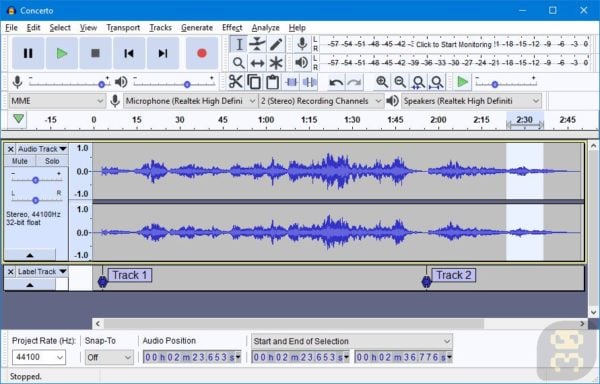
Task: Collapse the Label Track with up arrow
Action: (30, 285)
